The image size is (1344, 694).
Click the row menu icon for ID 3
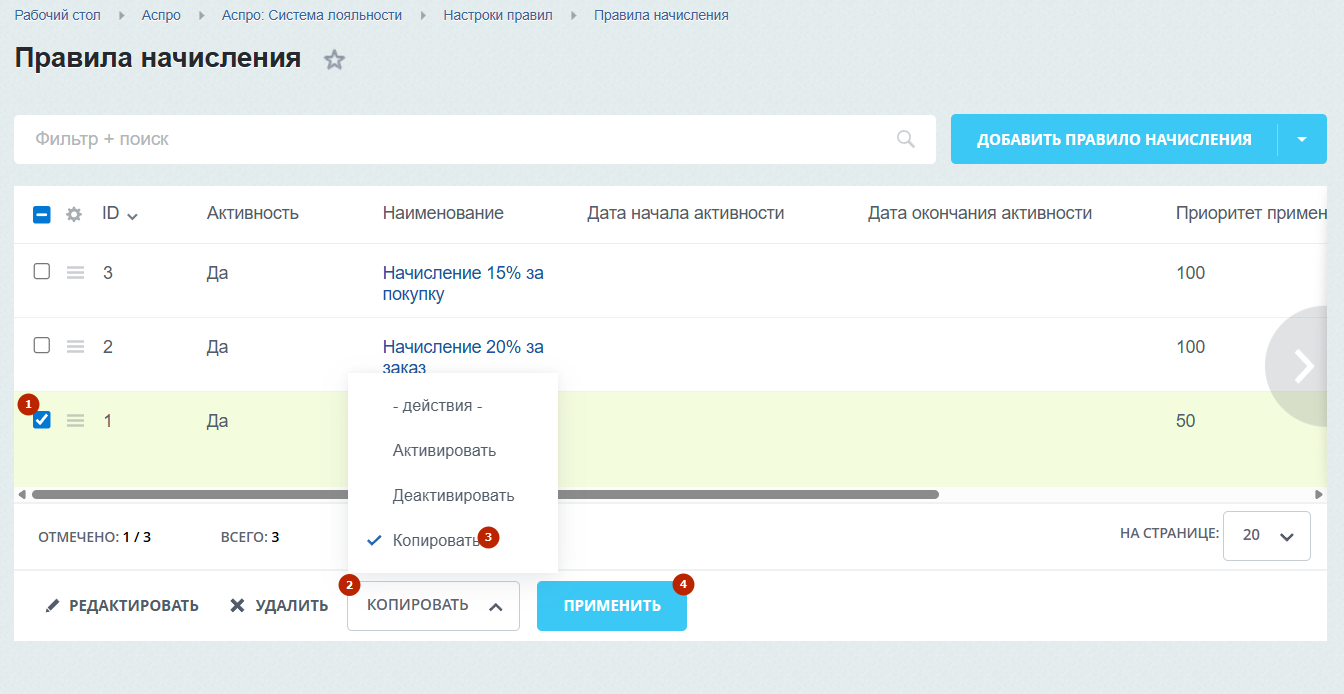tap(75, 272)
